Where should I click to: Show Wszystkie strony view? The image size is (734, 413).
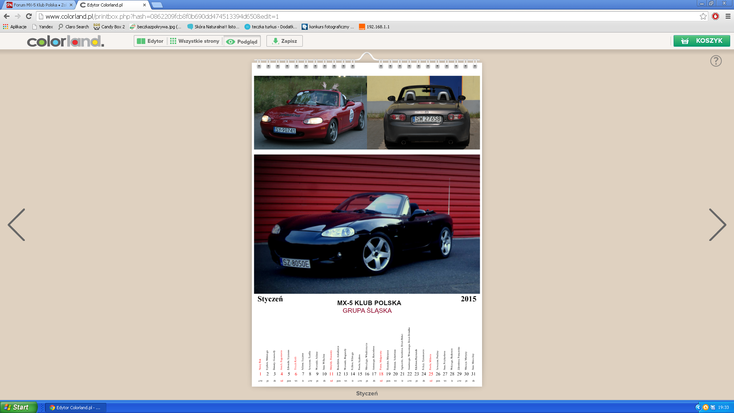194,41
